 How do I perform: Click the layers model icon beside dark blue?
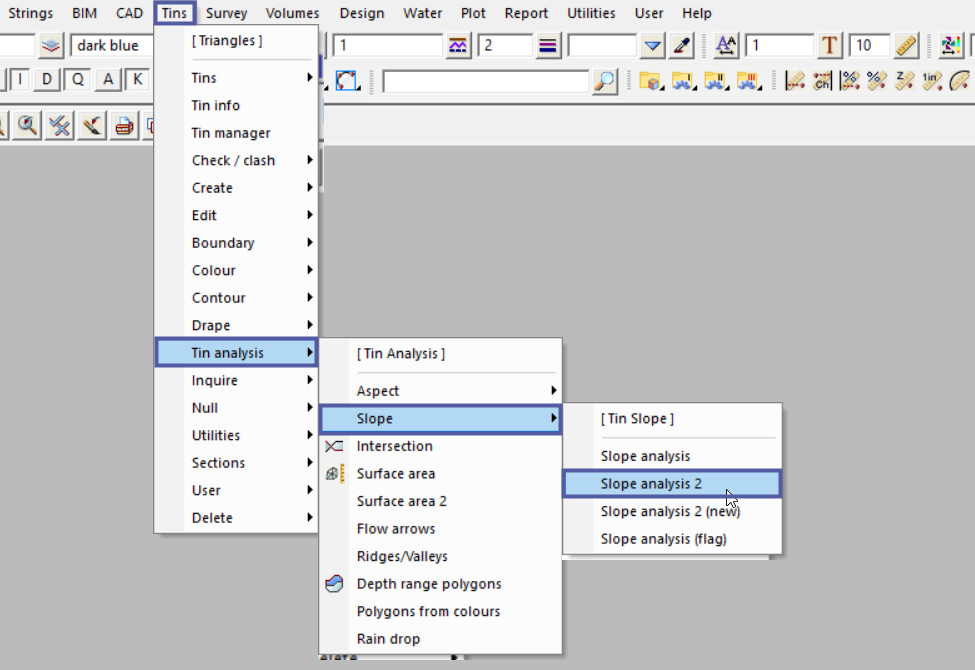52,46
